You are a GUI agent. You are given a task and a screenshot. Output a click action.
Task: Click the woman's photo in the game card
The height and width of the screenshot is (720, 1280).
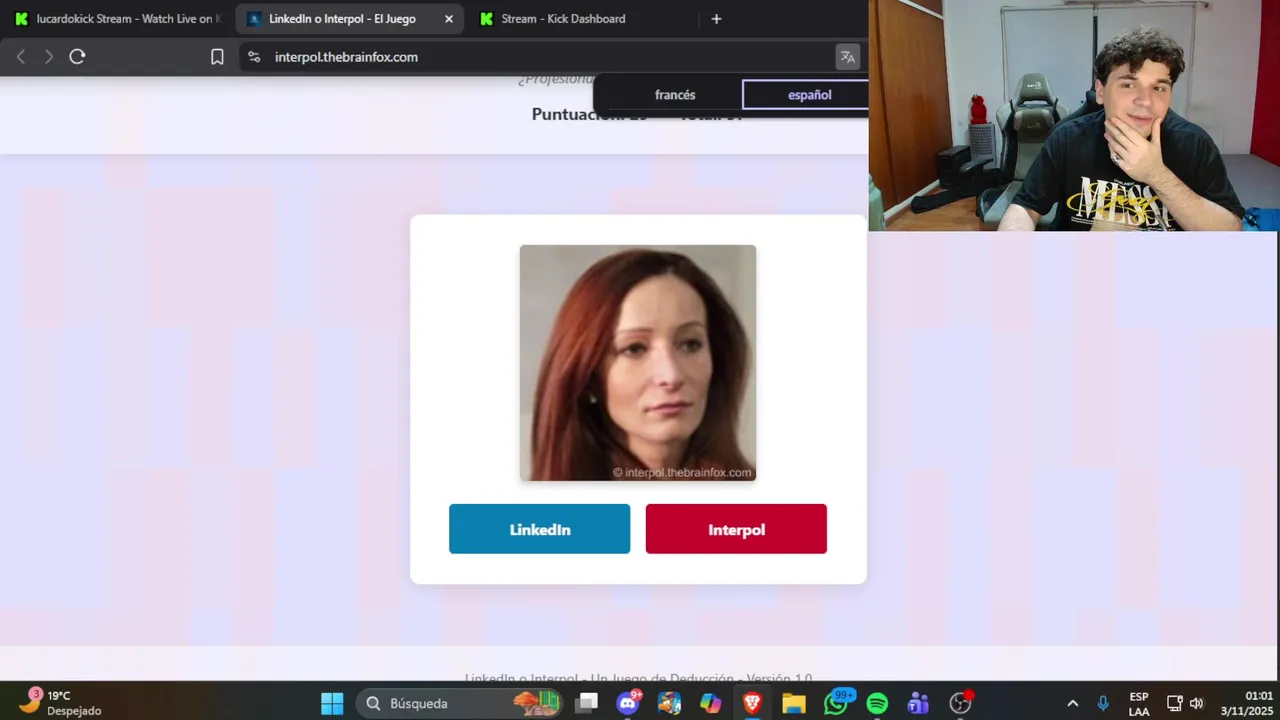coord(638,363)
